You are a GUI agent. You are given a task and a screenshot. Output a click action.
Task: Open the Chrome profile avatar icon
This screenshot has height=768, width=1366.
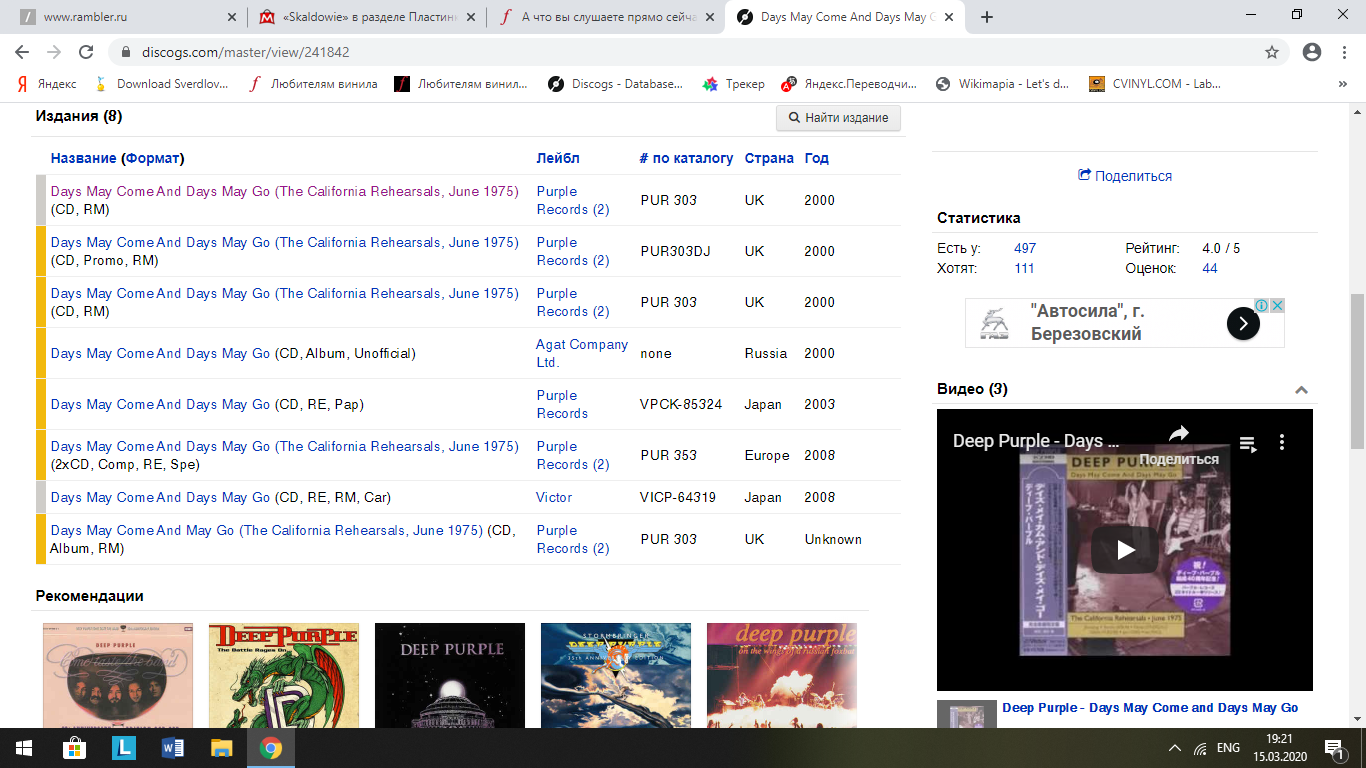coord(1312,52)
